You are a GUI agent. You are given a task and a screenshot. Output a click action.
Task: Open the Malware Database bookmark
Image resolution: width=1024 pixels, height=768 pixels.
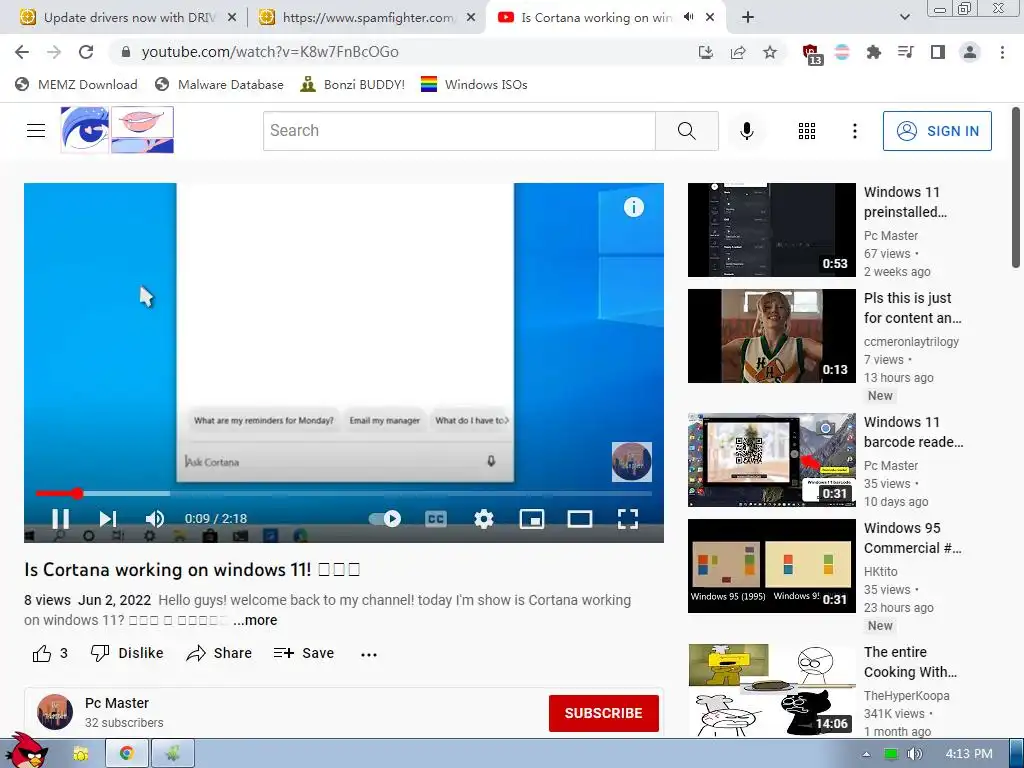pos(219,84)
